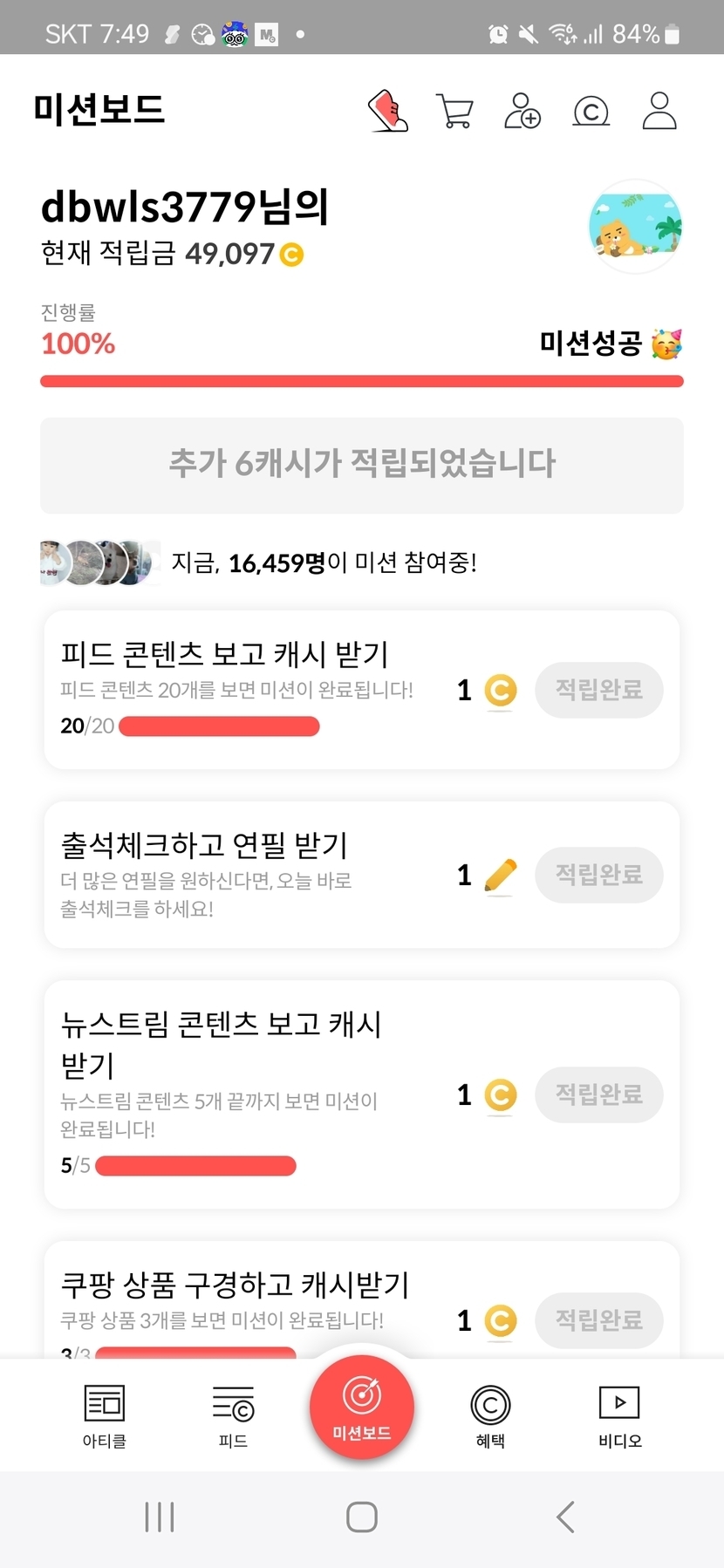
Task: Tap the participating users' avatars
Action: coord(99,562)
